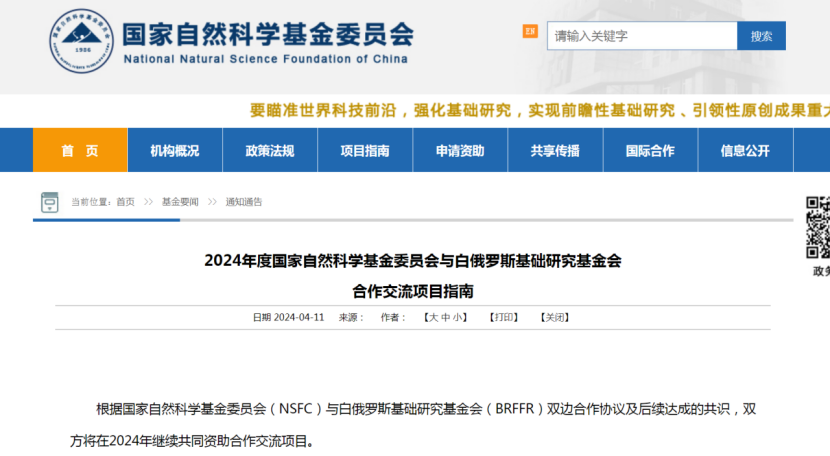Open the 首页 home tab
The image size is (830, 456).
pos(80,151)
